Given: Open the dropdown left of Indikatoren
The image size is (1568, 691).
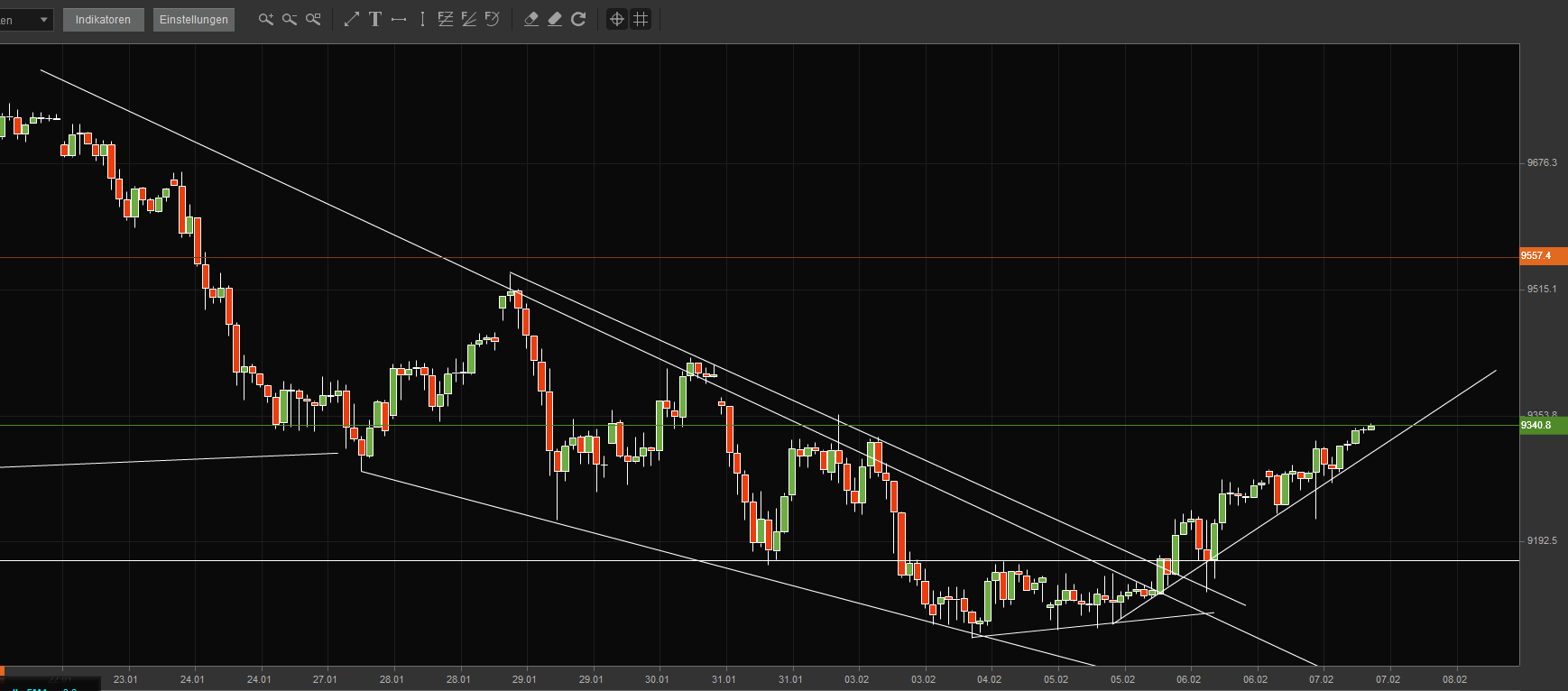Looking at the screenshot, I should [x=27, y=20].
